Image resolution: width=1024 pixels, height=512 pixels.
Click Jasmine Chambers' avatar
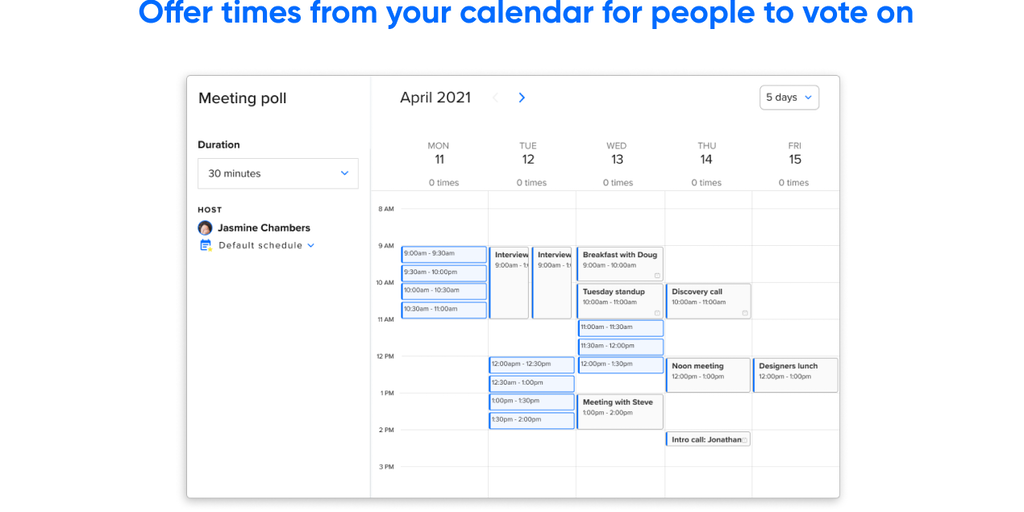205,228
